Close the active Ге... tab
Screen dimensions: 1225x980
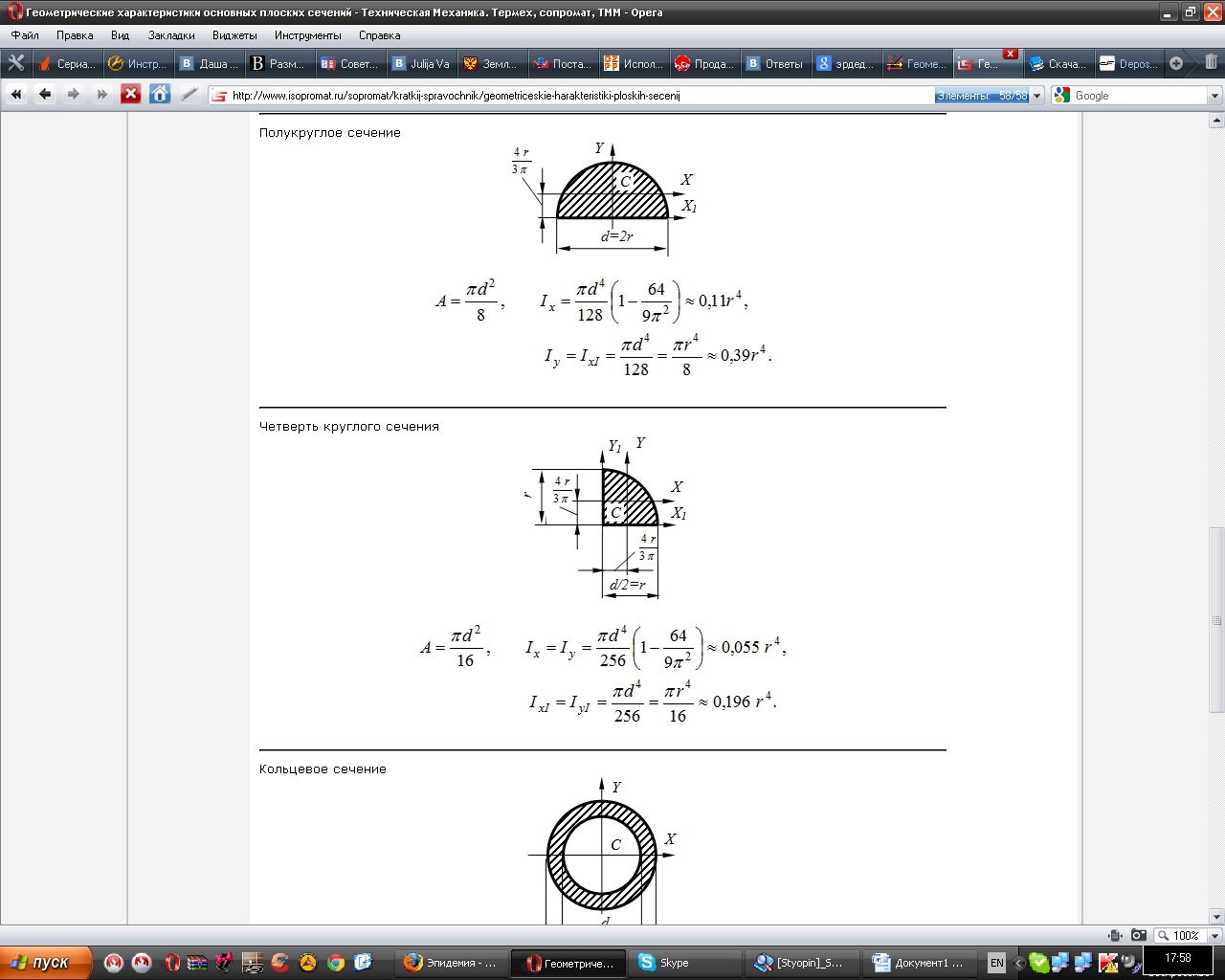[1010, 54]
